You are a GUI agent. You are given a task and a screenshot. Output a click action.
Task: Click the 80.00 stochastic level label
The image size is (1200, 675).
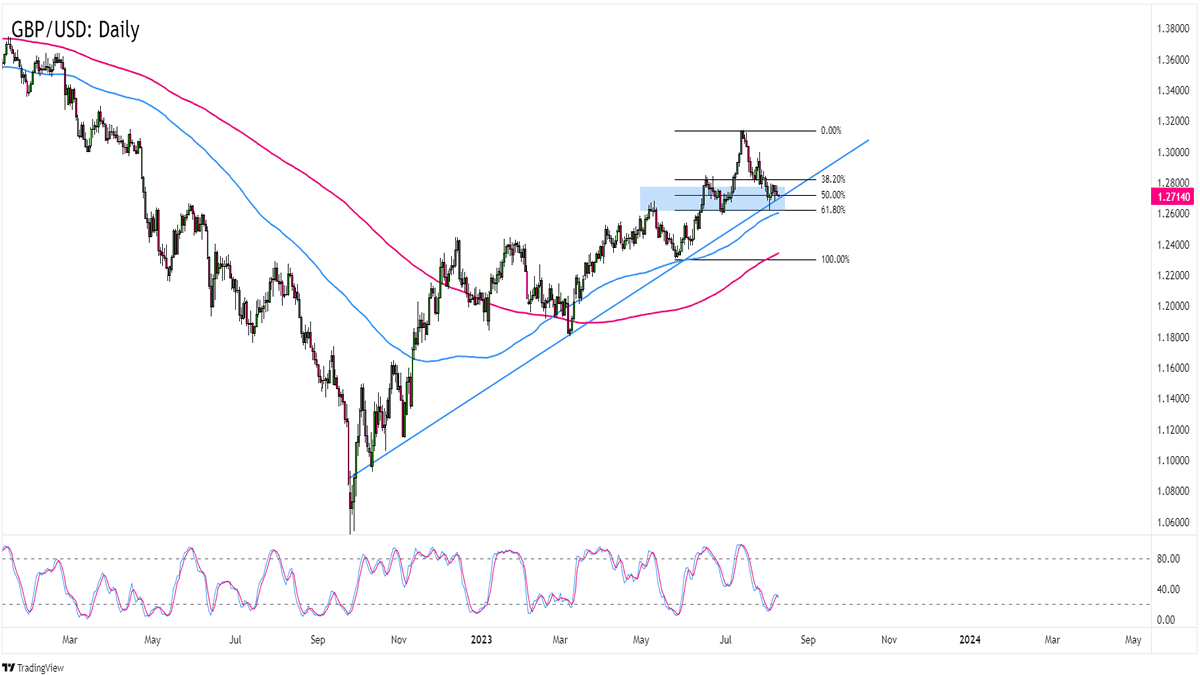point(1165,558)
